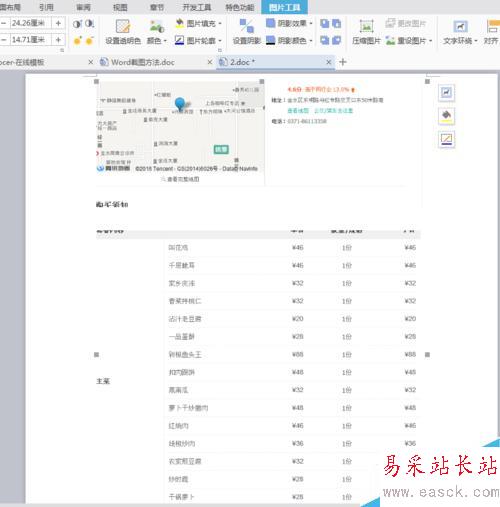Open the picture style group dialog launcher
This screenshot has height=507, width=500.
point(220,50)
